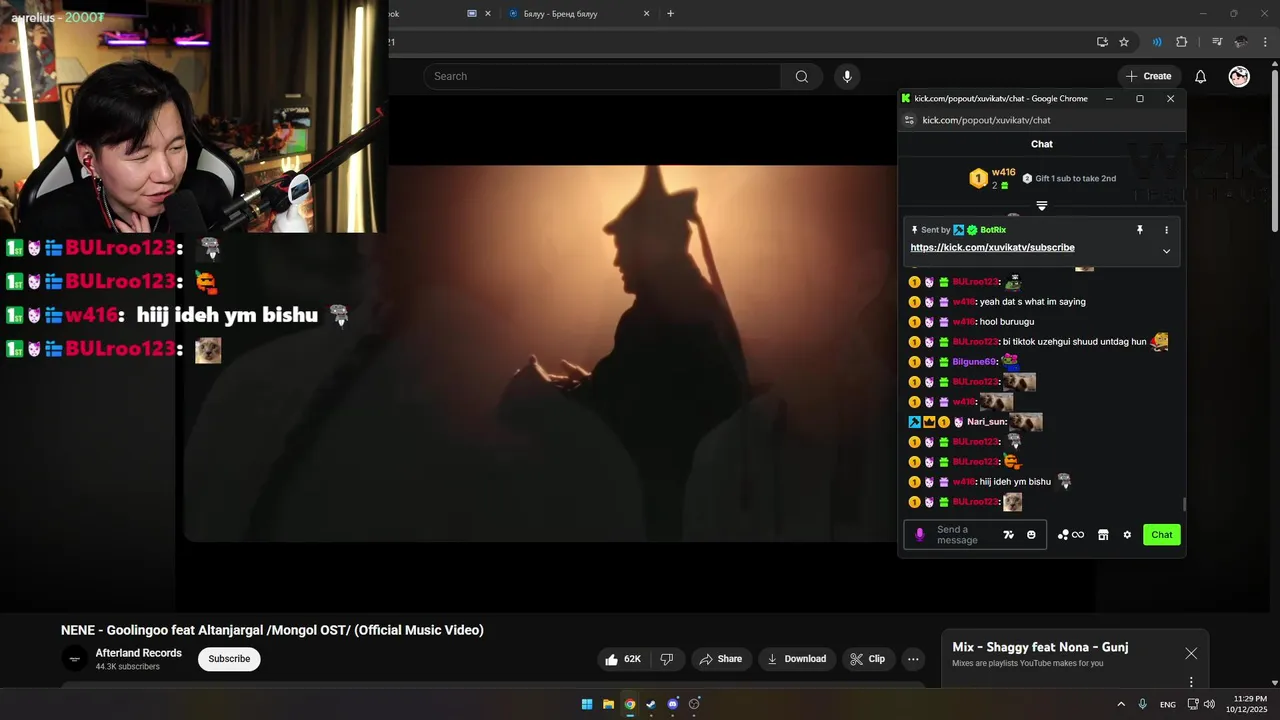This screenshot has width=1280, height=720.
Task: Collapse the gift leaderboard arrow in chat
Action: tap(1042, 206)
